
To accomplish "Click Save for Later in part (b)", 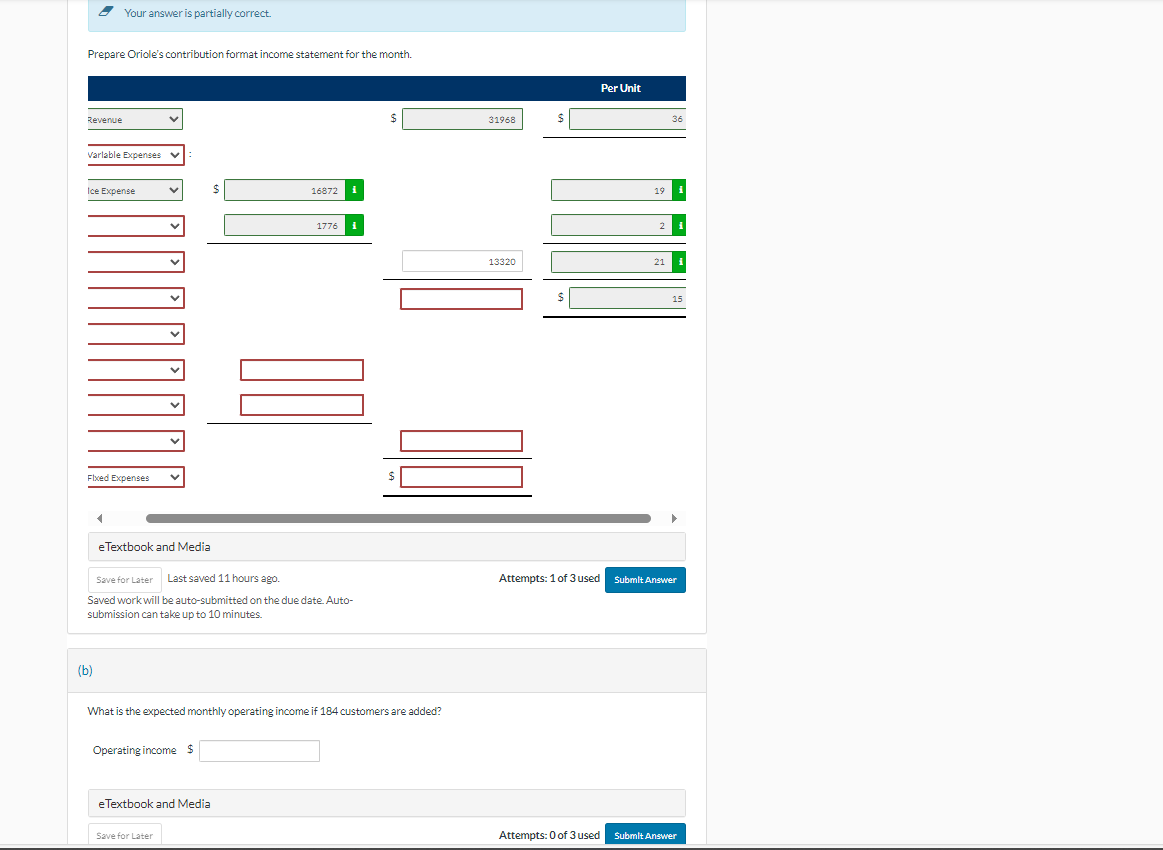I will click(x=124, y=833).
